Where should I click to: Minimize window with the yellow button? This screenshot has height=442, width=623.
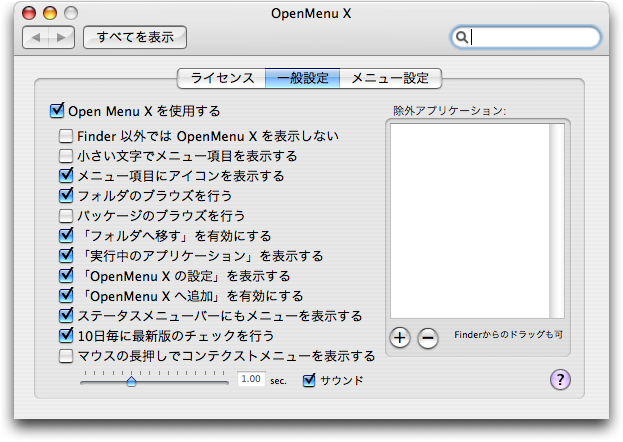[x=50, y=13]
